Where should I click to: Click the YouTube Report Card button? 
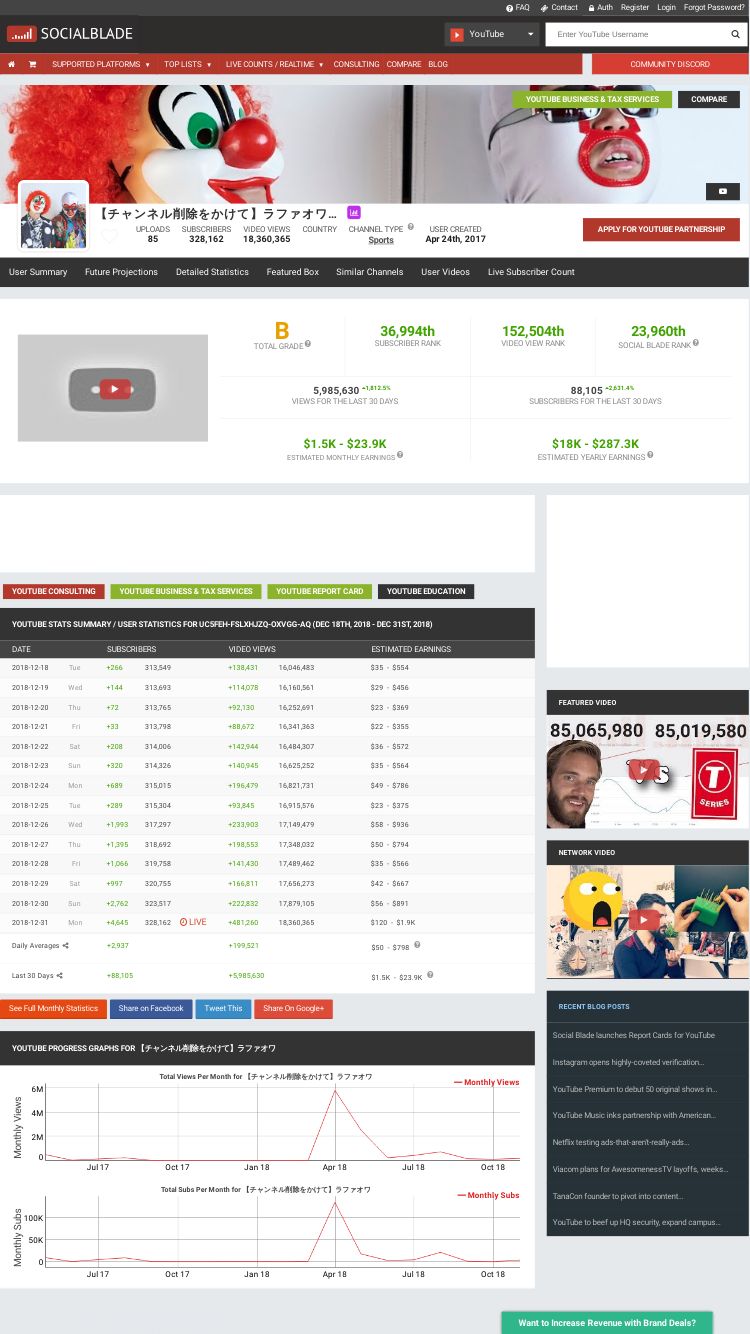(319, 591)
